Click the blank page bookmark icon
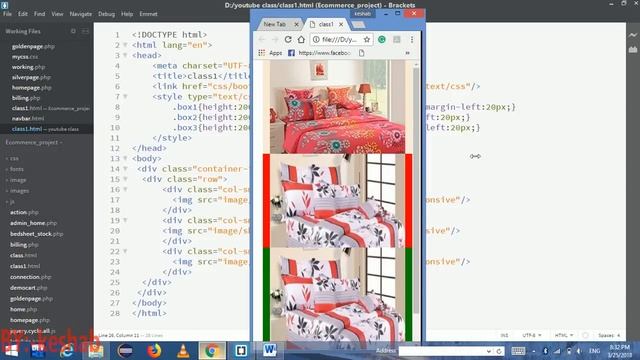The height and width of the screenshot is (360, 640). point(361,53)
